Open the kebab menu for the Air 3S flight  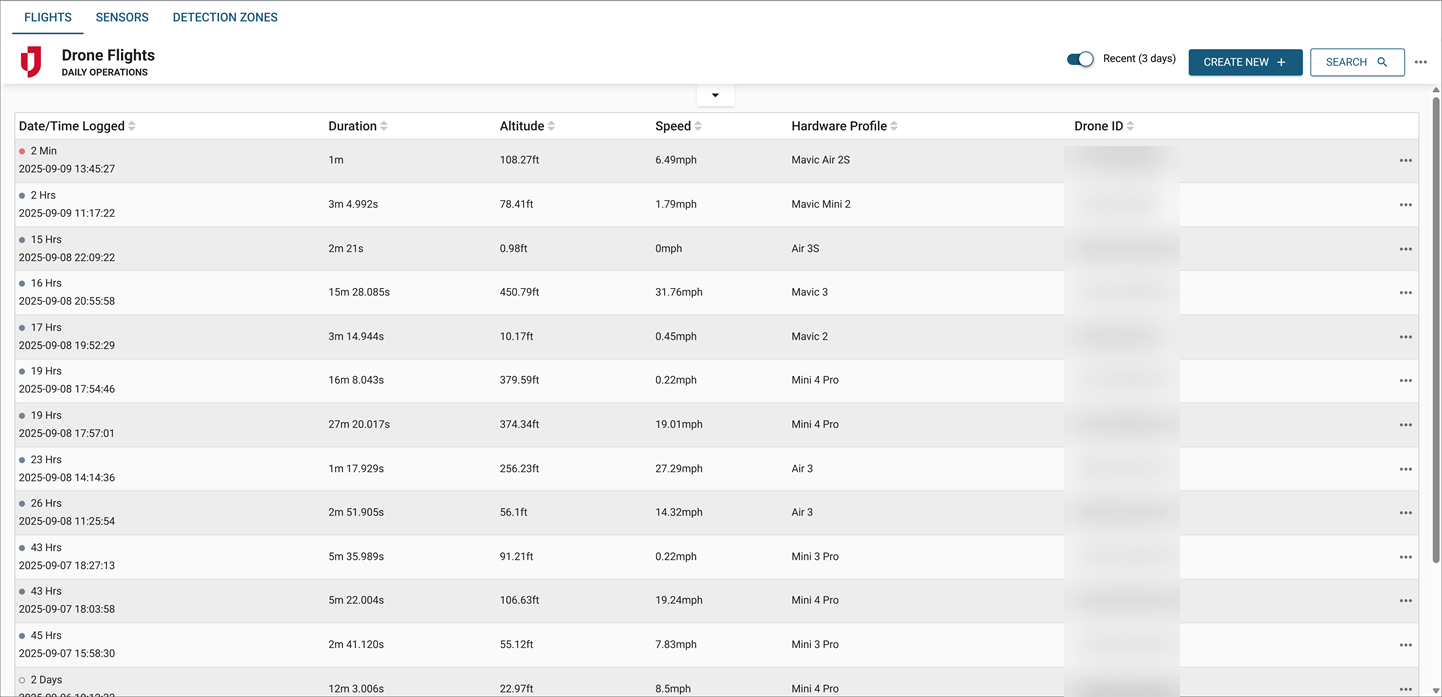(x=1405, y=248)
